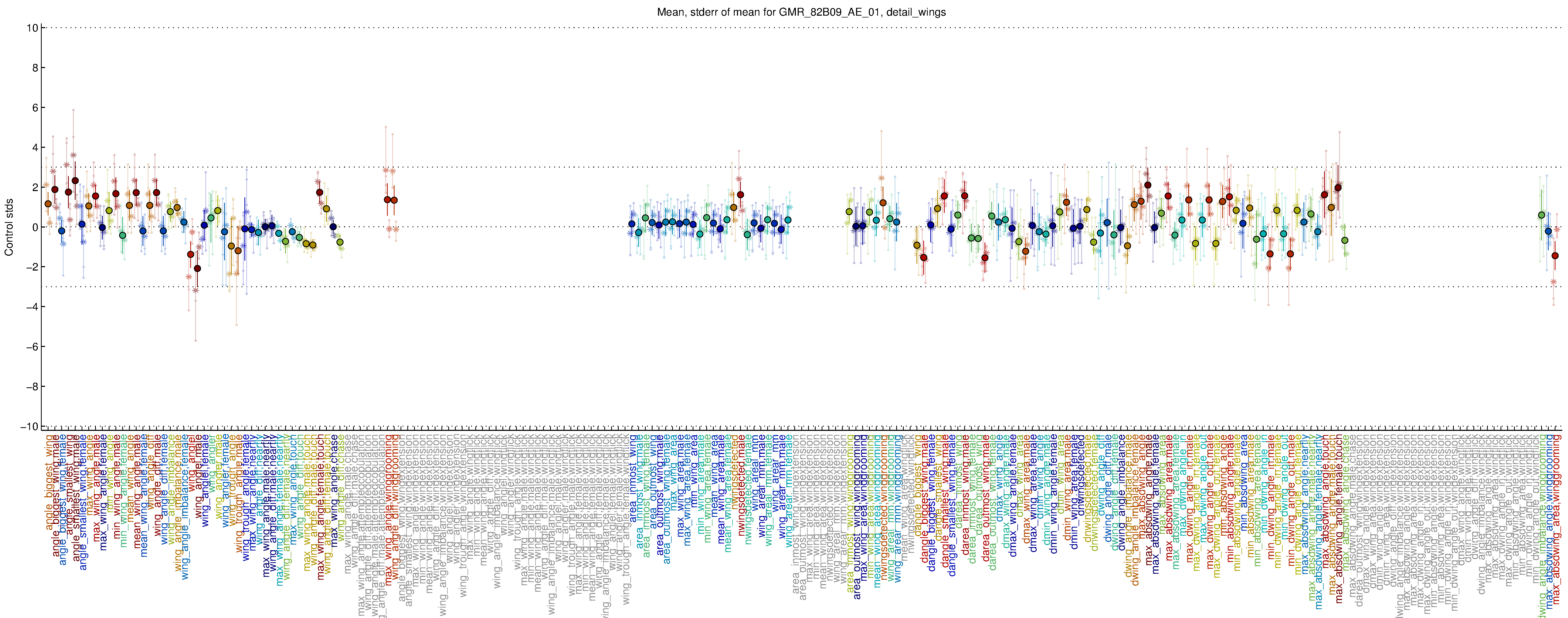Click the y-axis tick label −2

[x=32, y=267]
